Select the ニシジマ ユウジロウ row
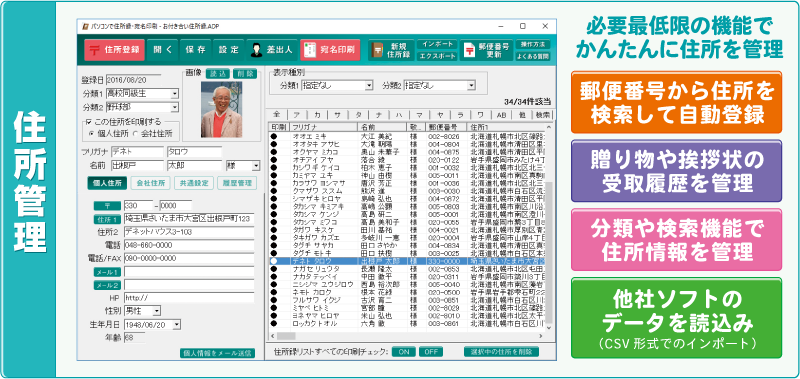Viewport: 800px width, 379px height. coord(407,284)
